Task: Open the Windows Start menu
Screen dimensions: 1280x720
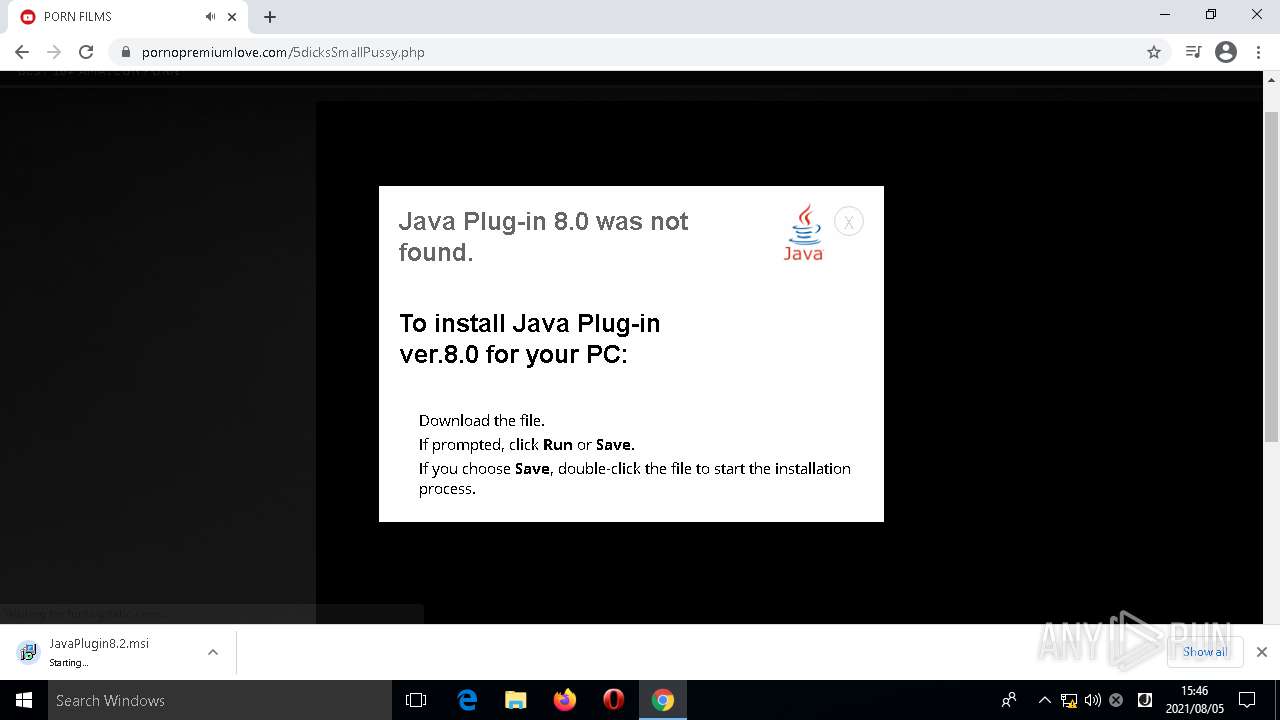Action: pos(24,700)
